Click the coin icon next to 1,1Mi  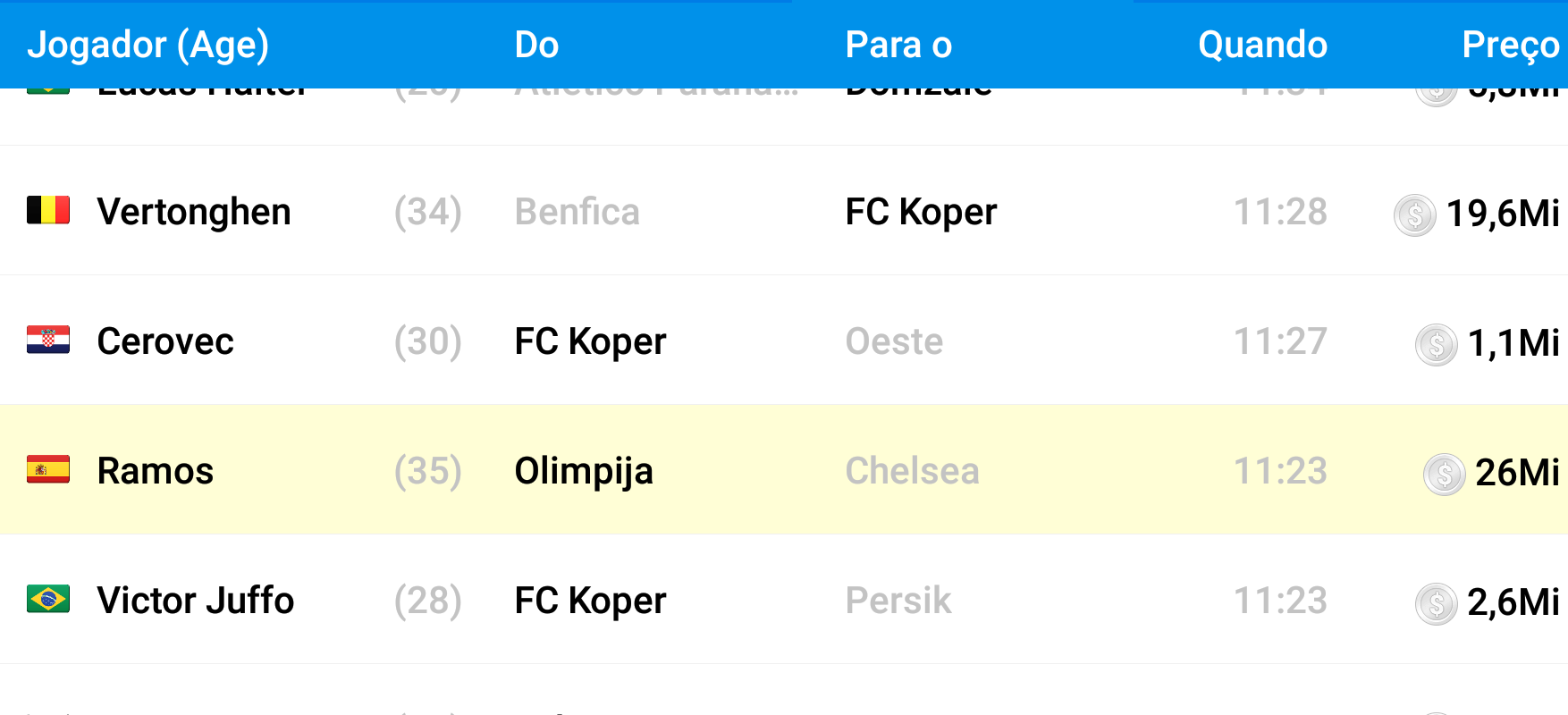tap(1436, 344)
